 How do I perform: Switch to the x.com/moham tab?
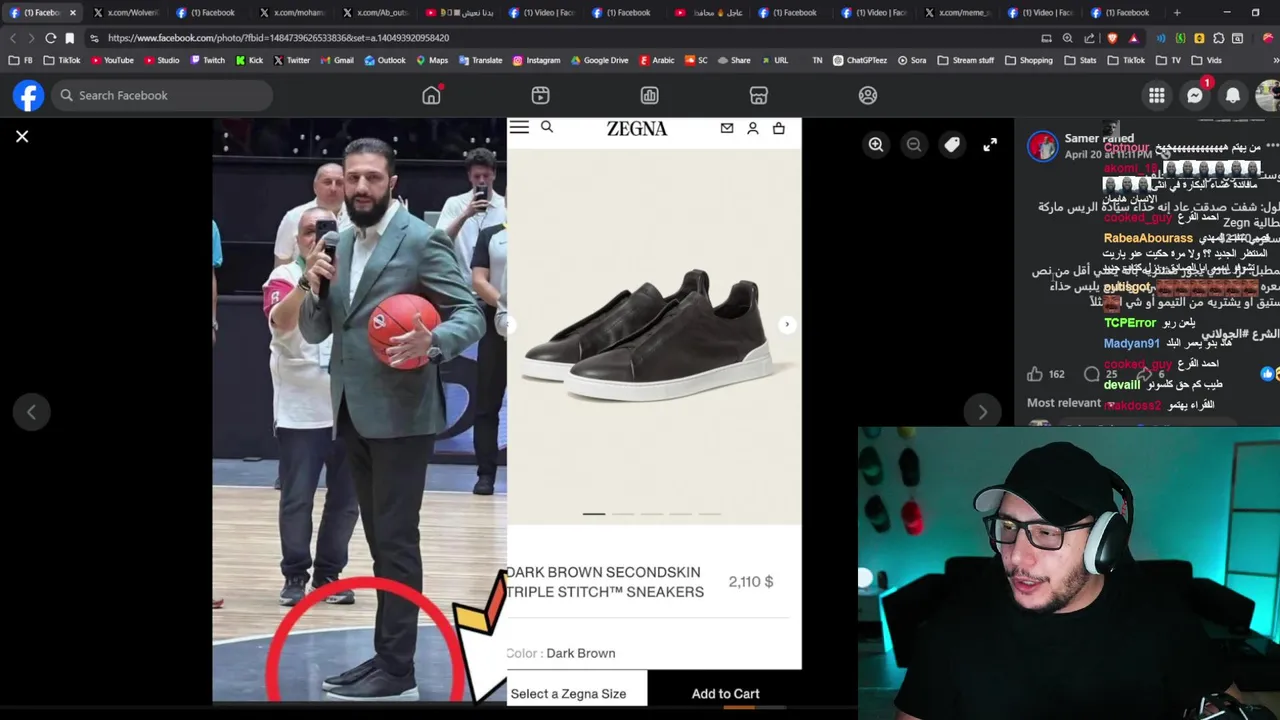pos(292,13)
